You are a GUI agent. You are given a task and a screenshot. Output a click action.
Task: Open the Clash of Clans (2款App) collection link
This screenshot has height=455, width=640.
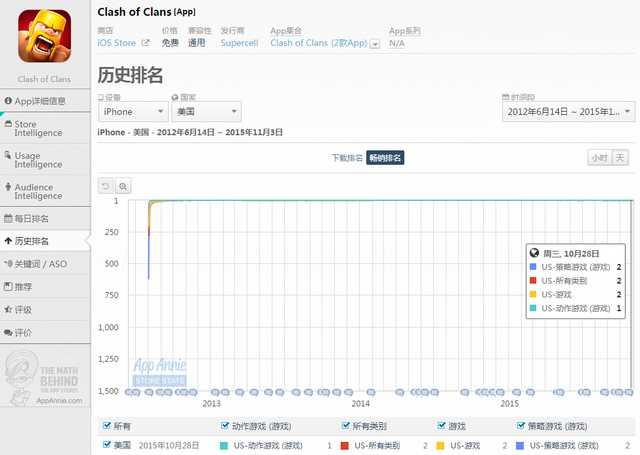point(318,43)
